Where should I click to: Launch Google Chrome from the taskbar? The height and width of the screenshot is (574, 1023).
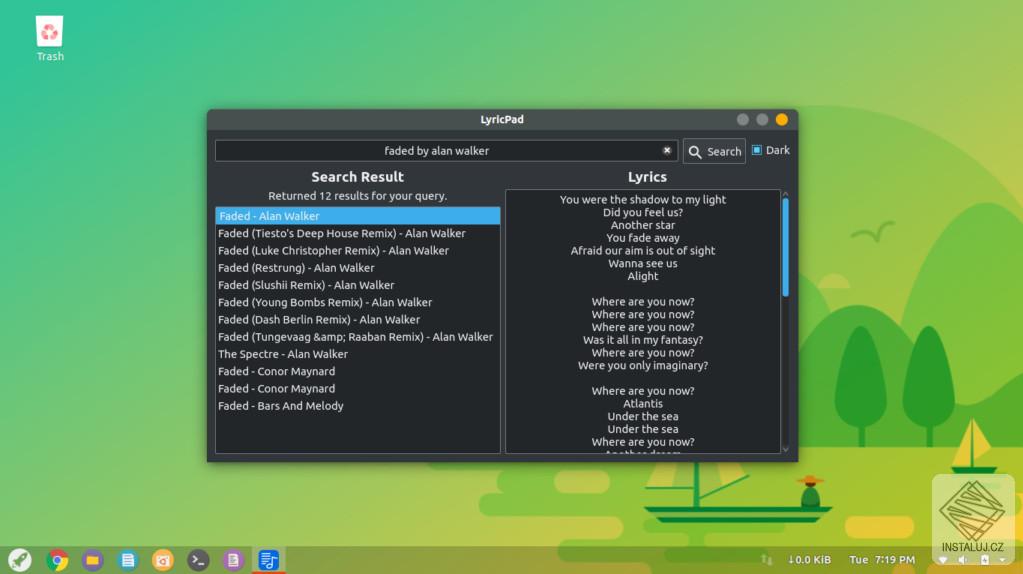[x=57, y=560]
